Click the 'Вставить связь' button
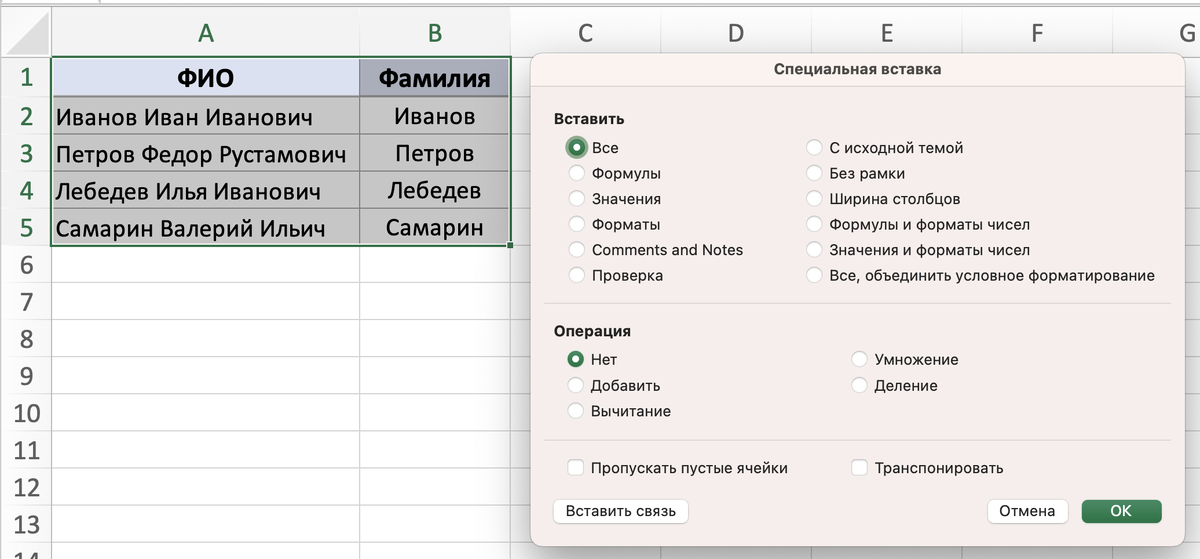The width and height of the screenshot is (1200, 559). click(x=621, y=511)
